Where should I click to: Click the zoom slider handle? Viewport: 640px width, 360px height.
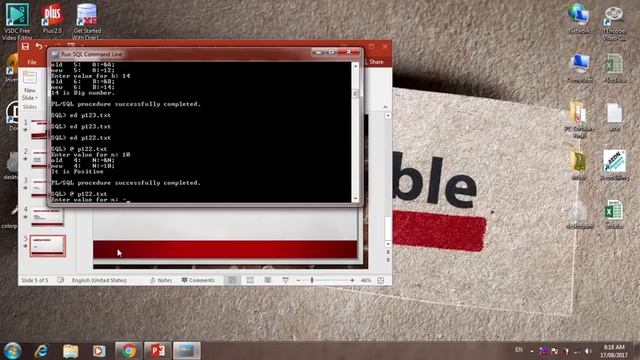coord(312,280)
